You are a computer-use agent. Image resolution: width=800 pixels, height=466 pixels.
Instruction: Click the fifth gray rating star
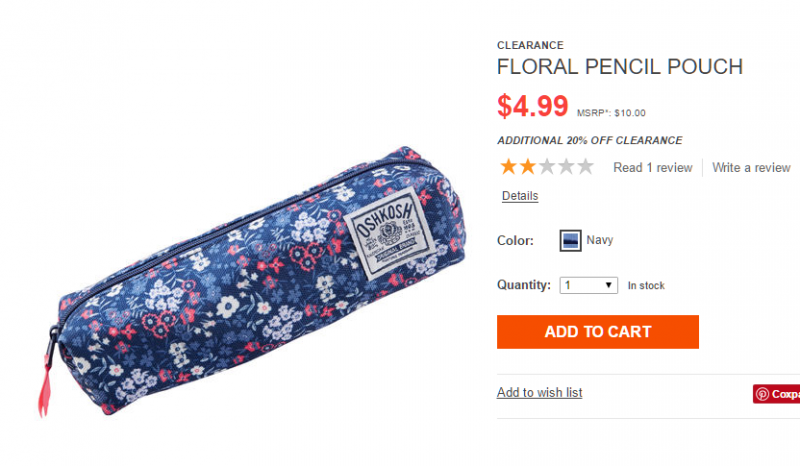click(x=584, y=167)
